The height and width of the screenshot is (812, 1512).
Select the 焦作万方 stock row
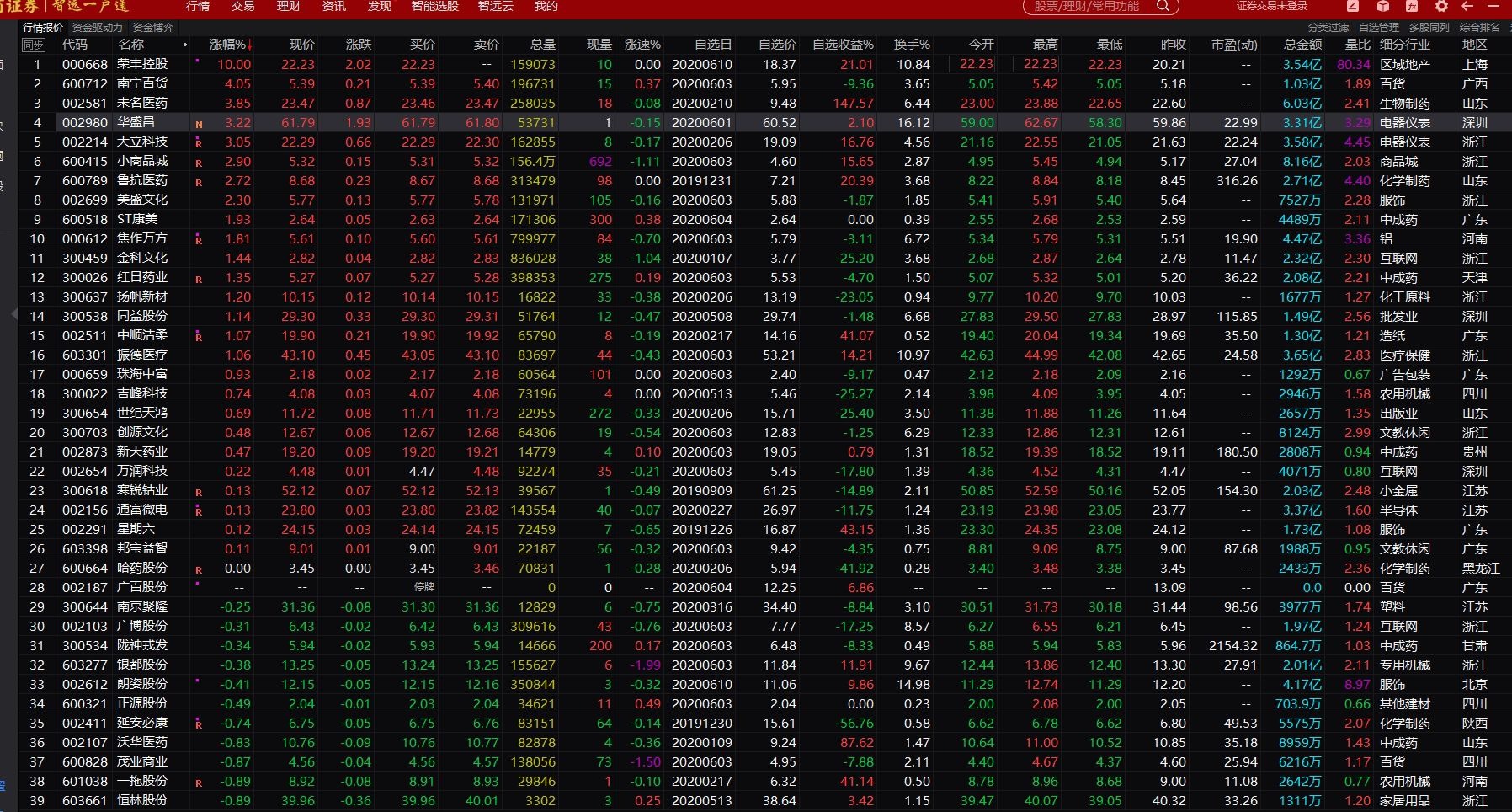point(765,238)
